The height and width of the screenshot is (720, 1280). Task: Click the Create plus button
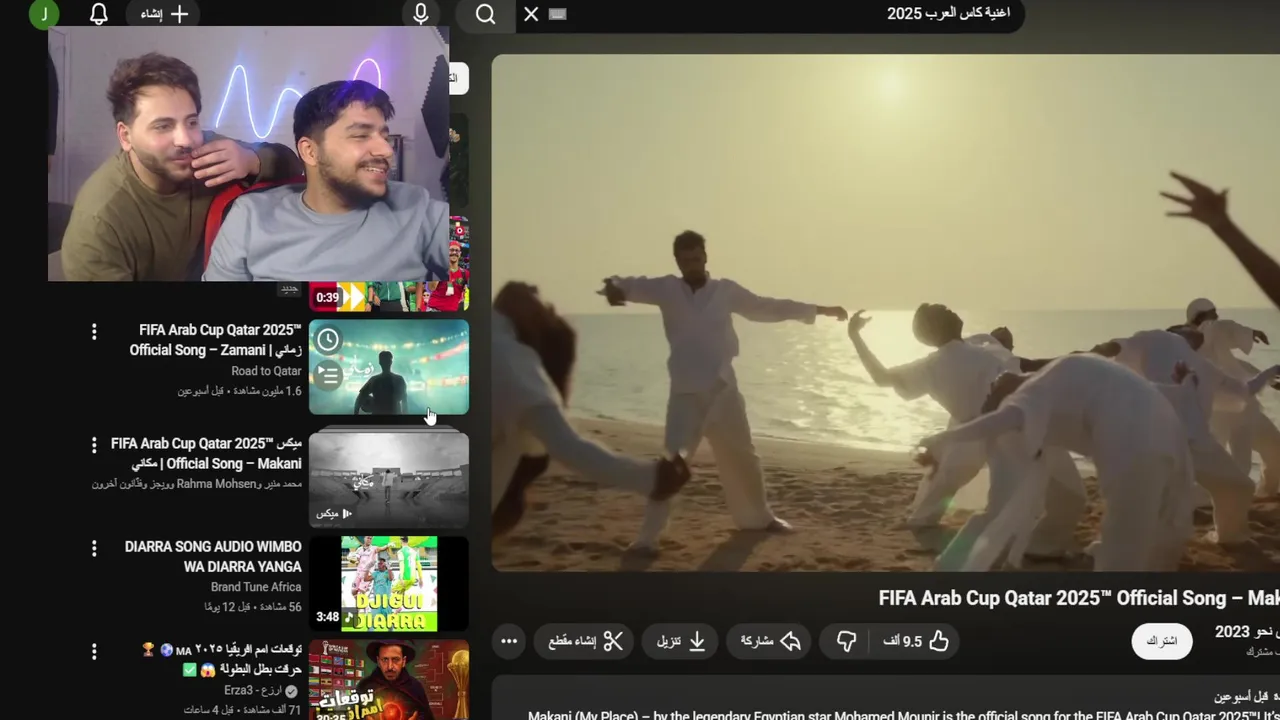pyautogui.click(x=165, y=14)
